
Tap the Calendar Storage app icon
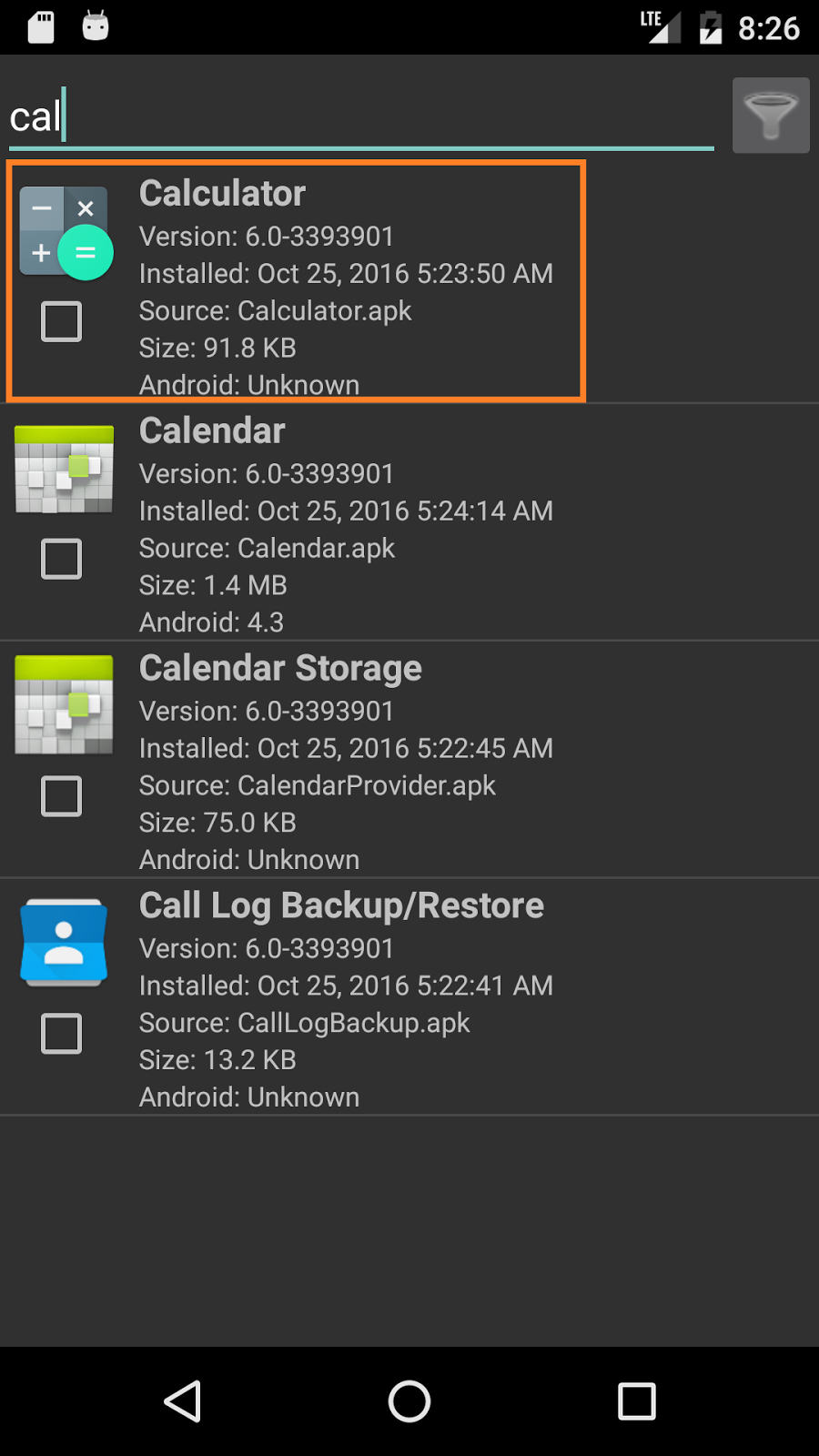pos(62,705)
